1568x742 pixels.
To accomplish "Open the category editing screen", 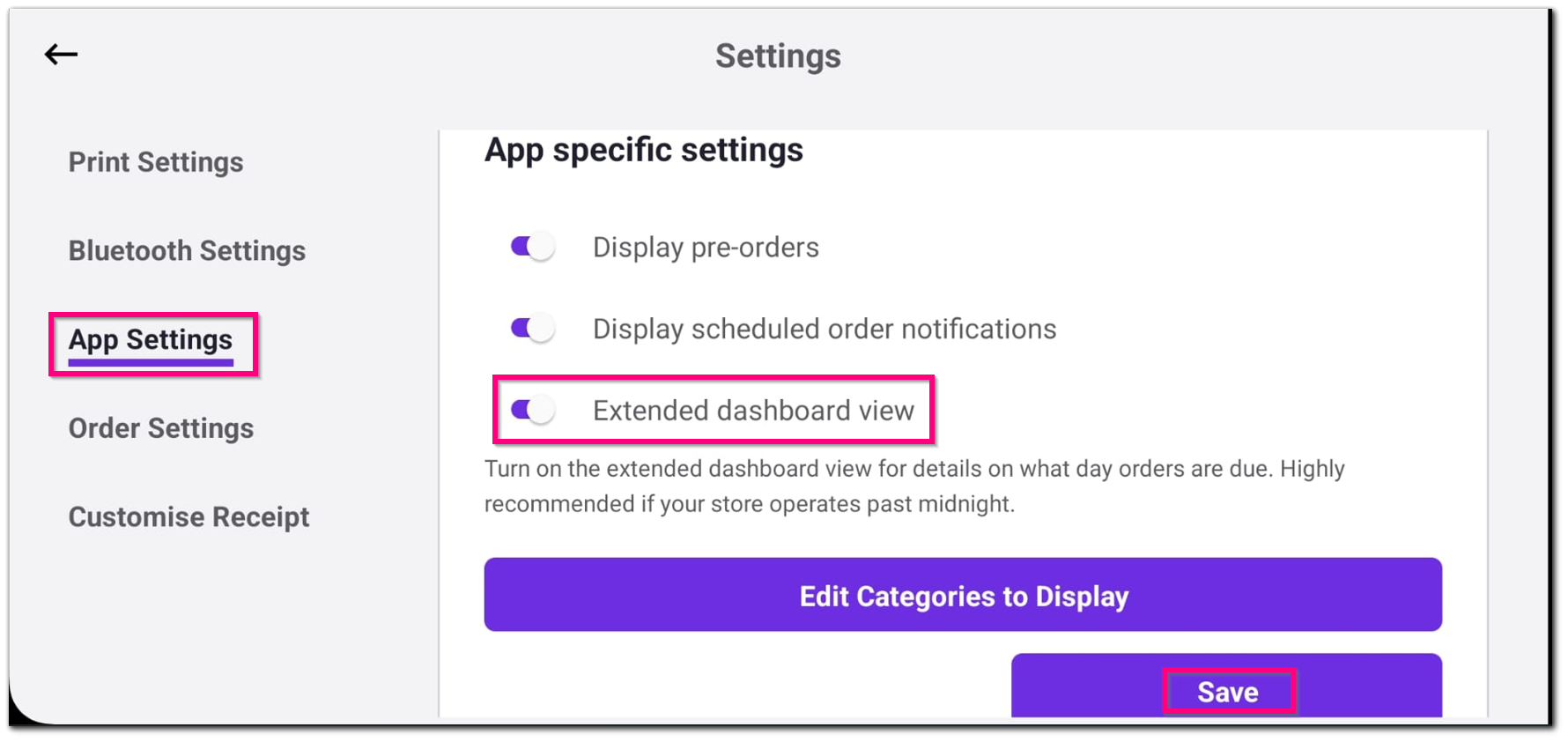I will pos(963,596).
